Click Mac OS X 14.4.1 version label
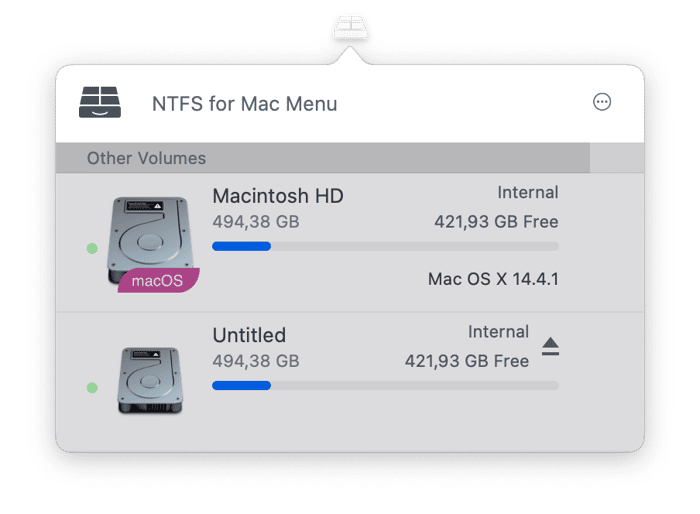 pyautogui.click(x=493, y=279)
